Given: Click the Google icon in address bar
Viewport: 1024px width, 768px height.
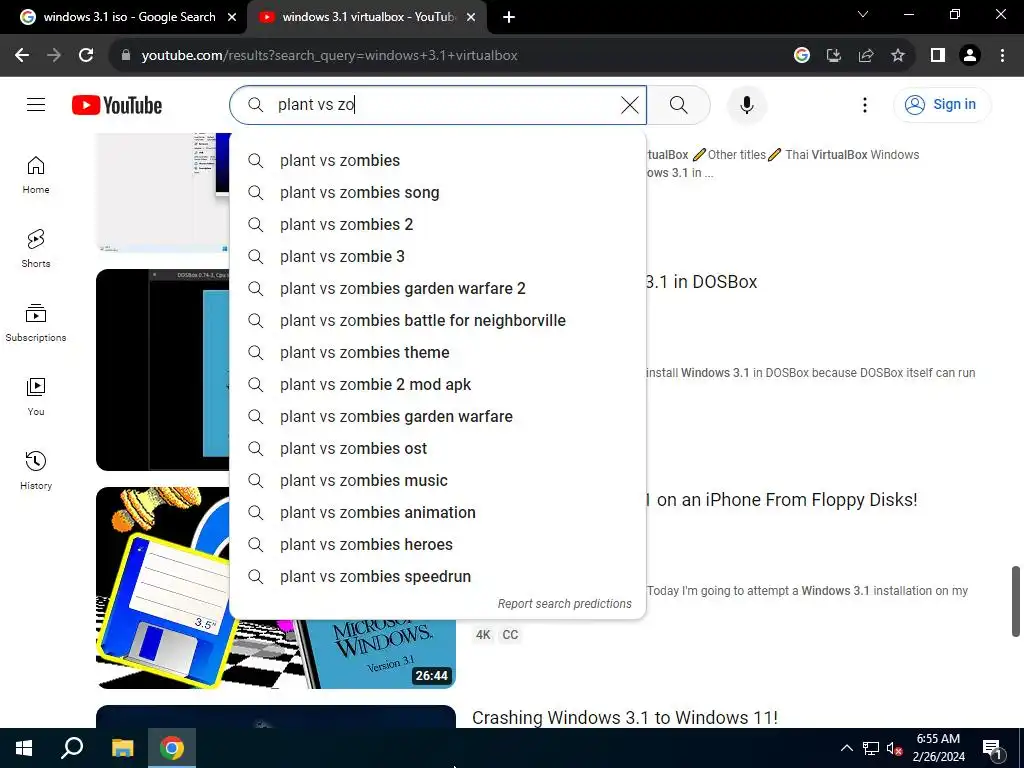Looking at the screenshot, I should tap(802, 56).
